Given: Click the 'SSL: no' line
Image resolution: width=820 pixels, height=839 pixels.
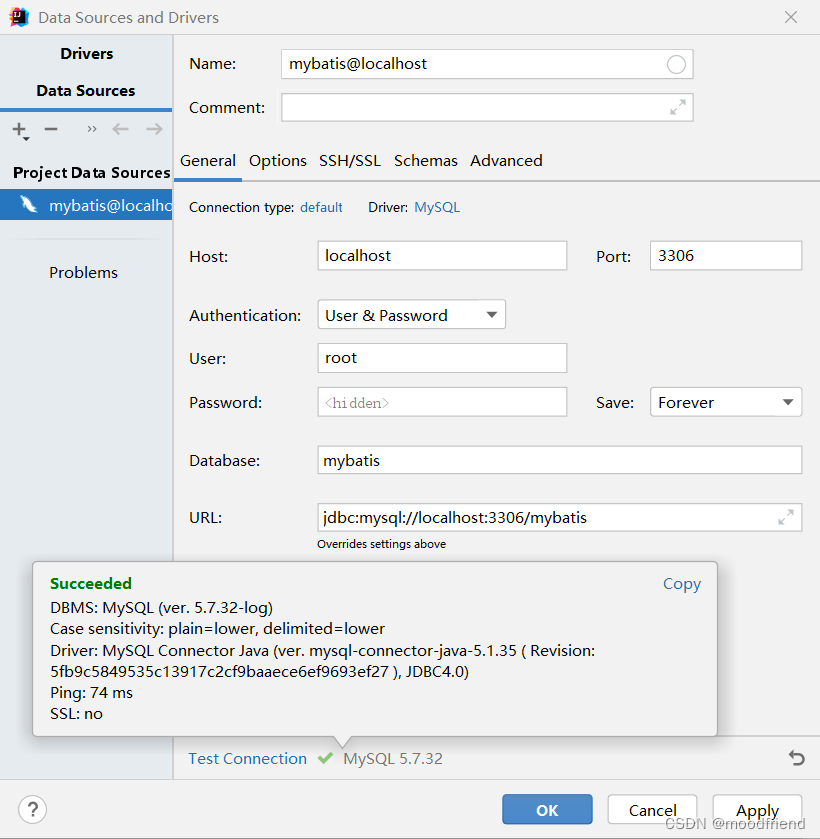Looking at the screenshot, I should (x=76, y=714).
